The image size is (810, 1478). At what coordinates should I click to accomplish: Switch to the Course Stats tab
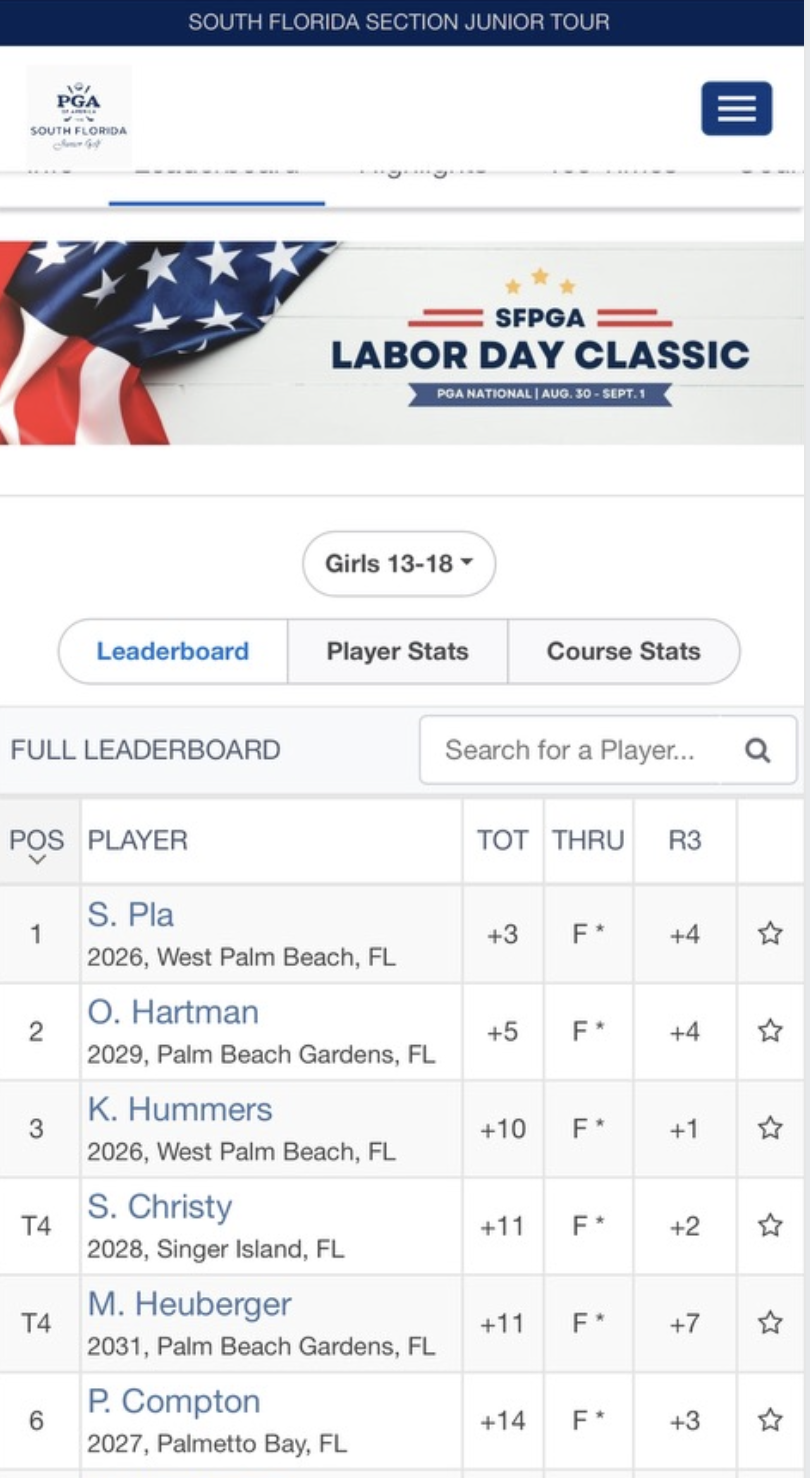(623, 651)
